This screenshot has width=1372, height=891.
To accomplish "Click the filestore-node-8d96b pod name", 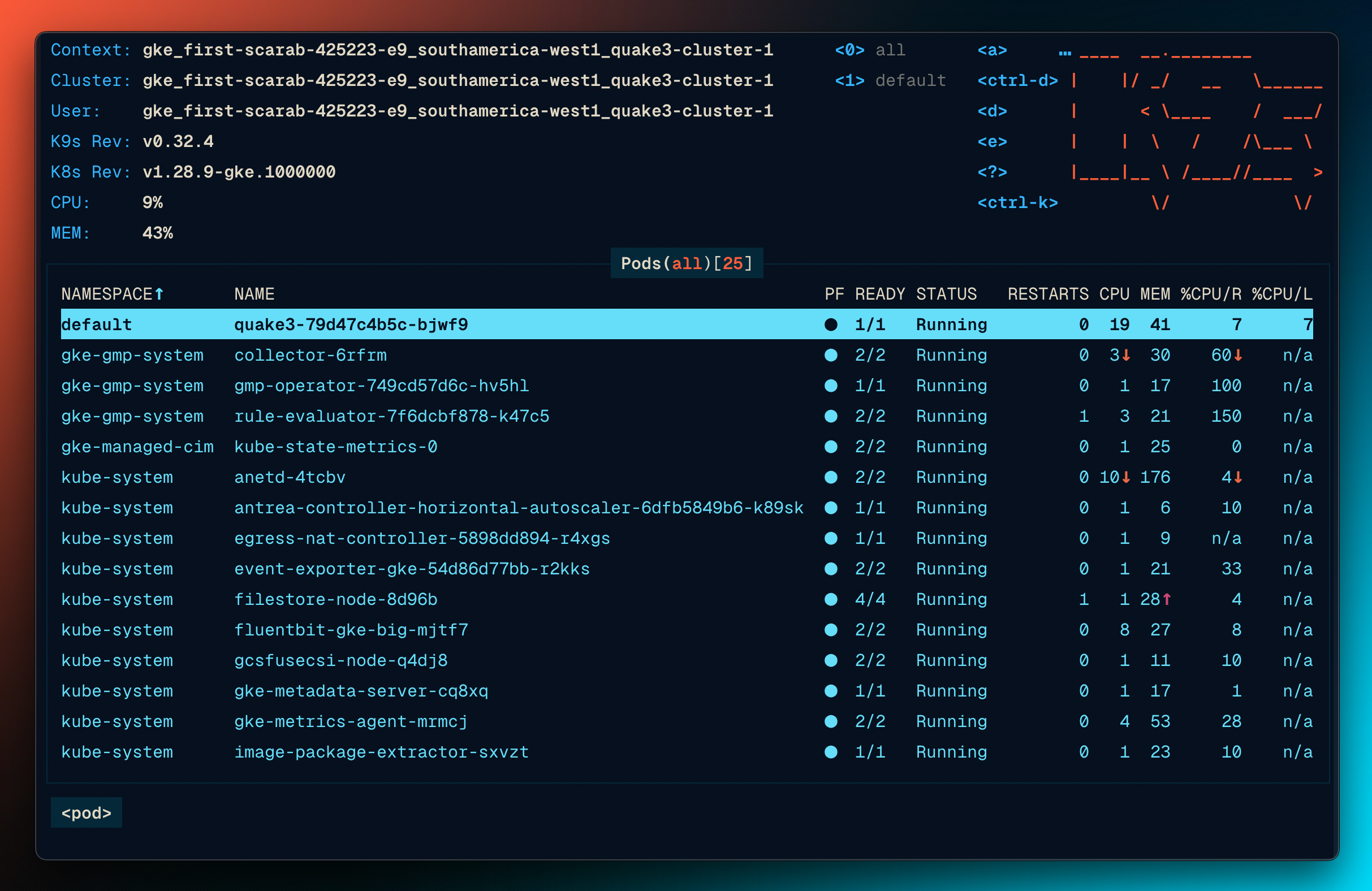I will coord(335,599).
